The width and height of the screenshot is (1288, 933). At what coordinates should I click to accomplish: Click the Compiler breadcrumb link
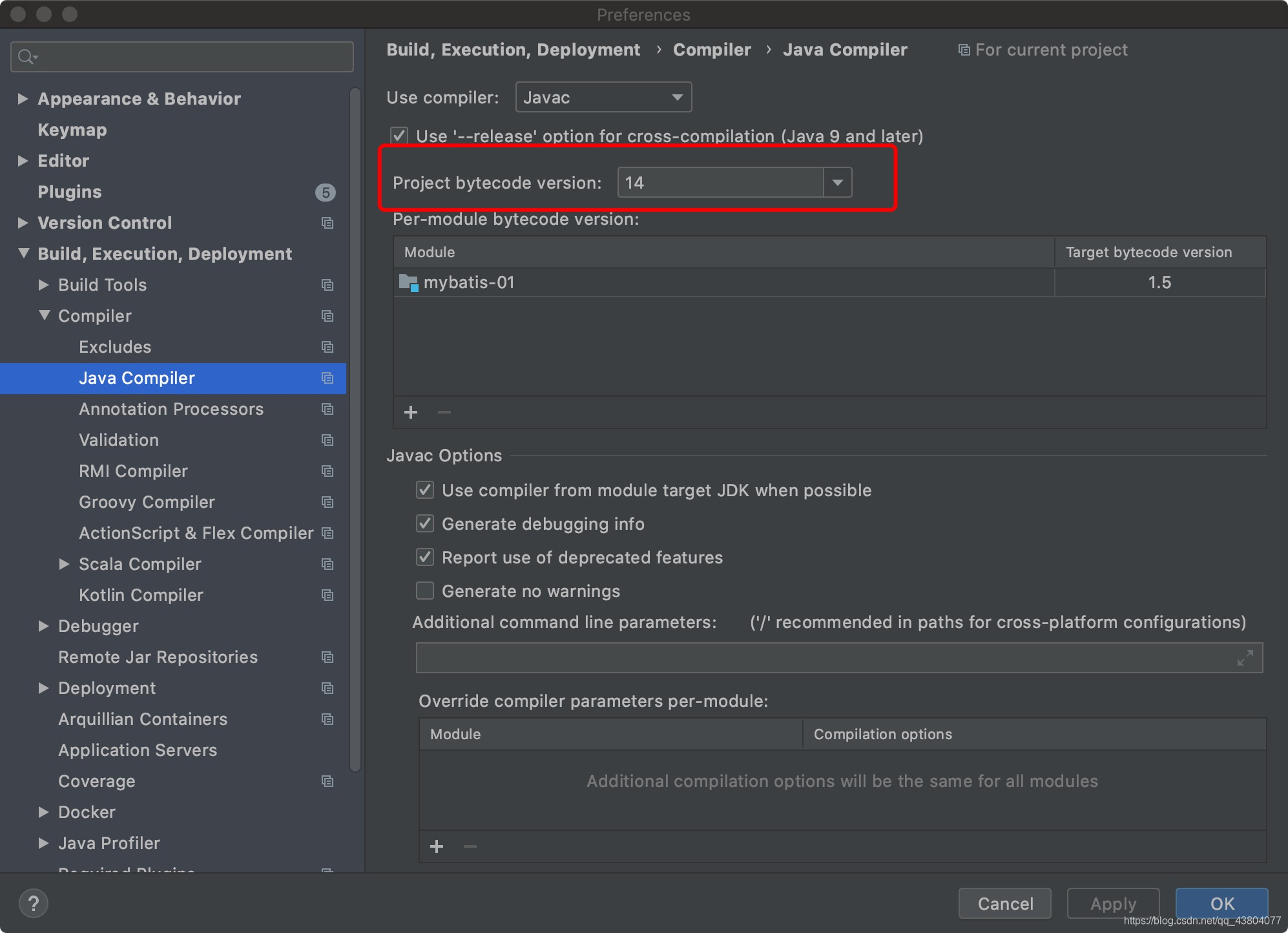pyautogui.click(x=712, y=50)
